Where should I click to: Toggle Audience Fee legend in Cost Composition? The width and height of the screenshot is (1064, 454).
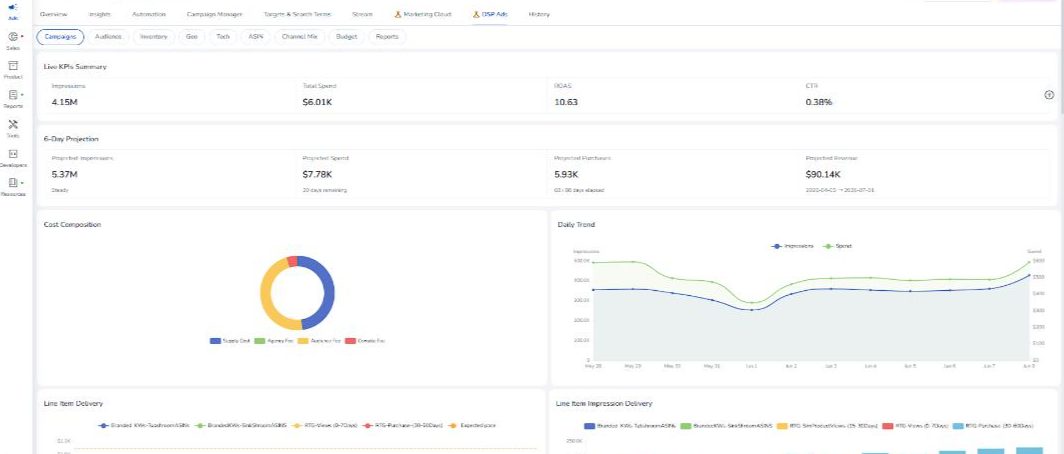pyautogui.click(x=318, y=341)
